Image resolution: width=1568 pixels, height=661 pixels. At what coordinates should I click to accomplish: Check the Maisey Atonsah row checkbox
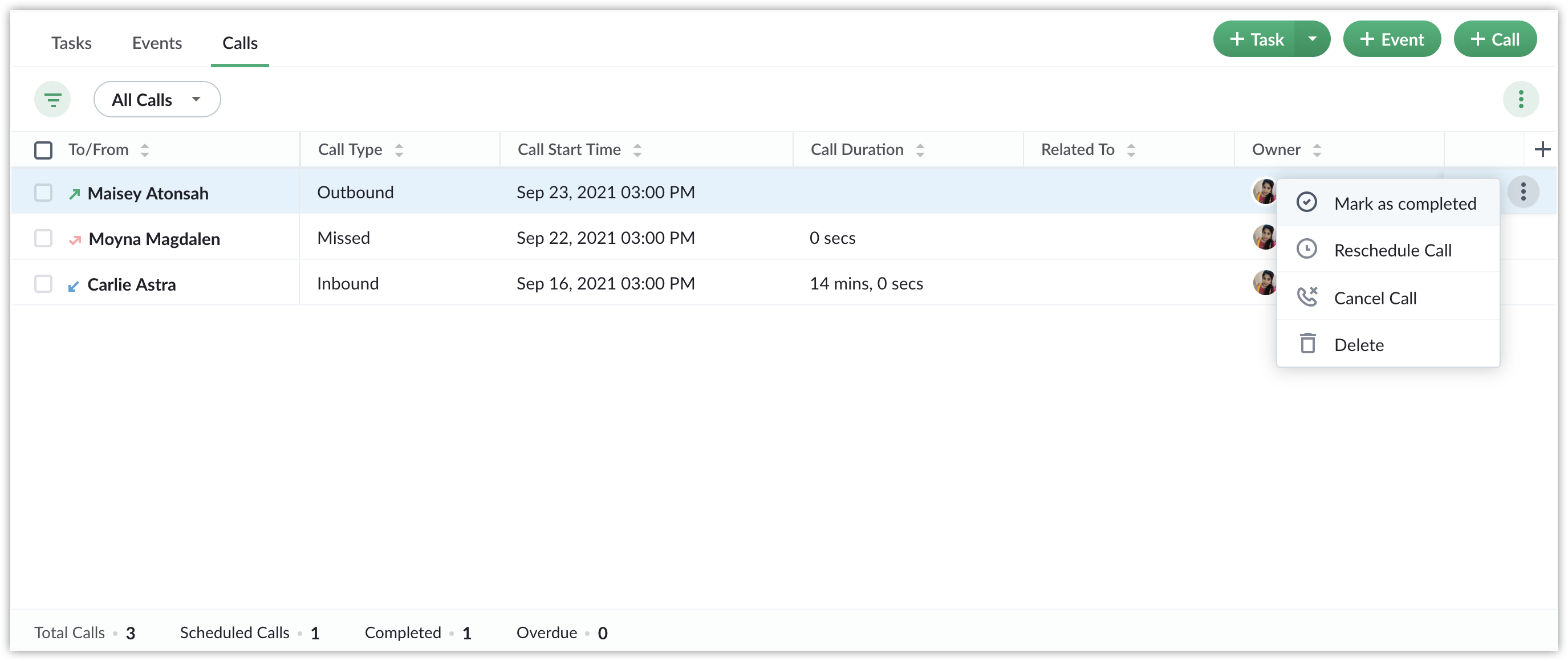(43, 193)
